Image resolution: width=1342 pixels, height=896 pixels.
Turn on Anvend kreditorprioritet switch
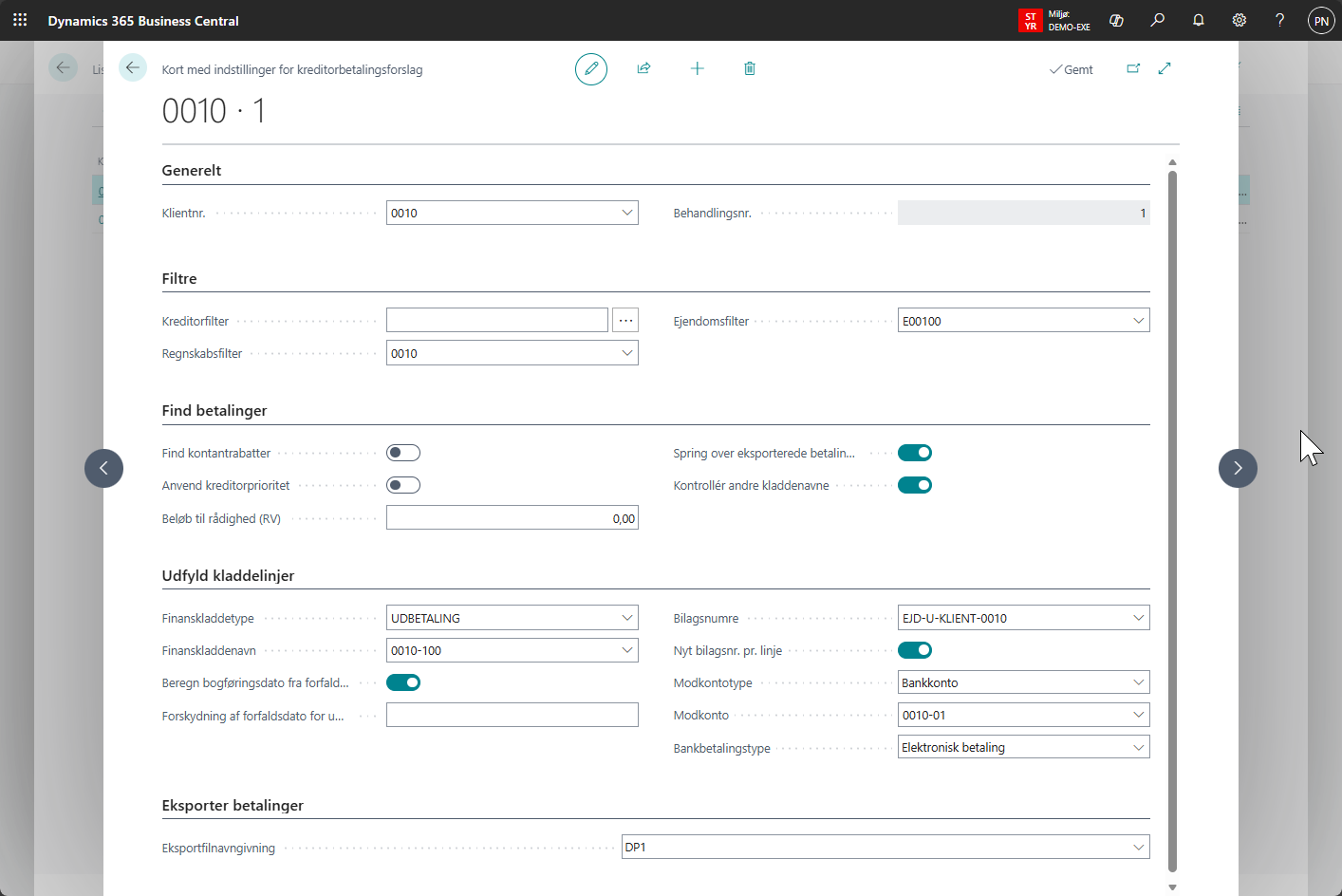(x=403, y=485)
